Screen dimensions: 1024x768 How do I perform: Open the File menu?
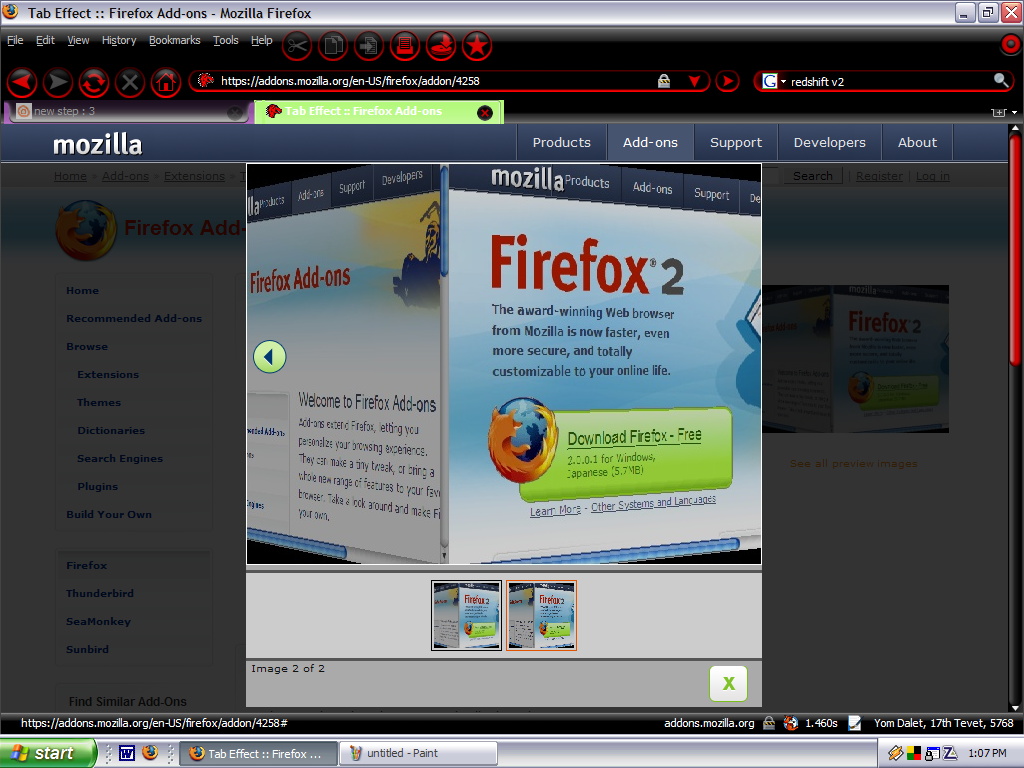tap(15, 40)
